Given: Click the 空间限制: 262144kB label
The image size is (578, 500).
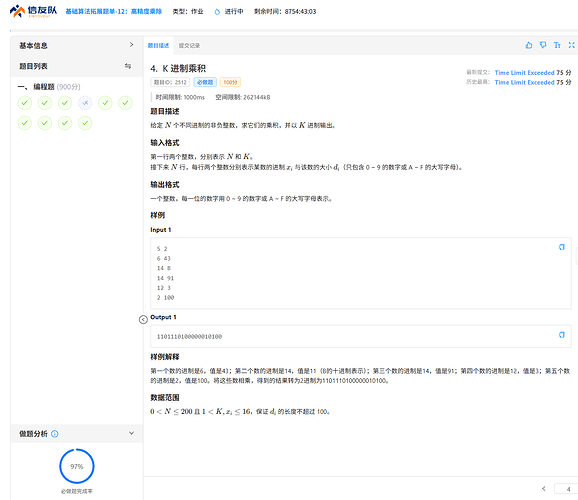Looking at the screenshot, I should [243, 97].
